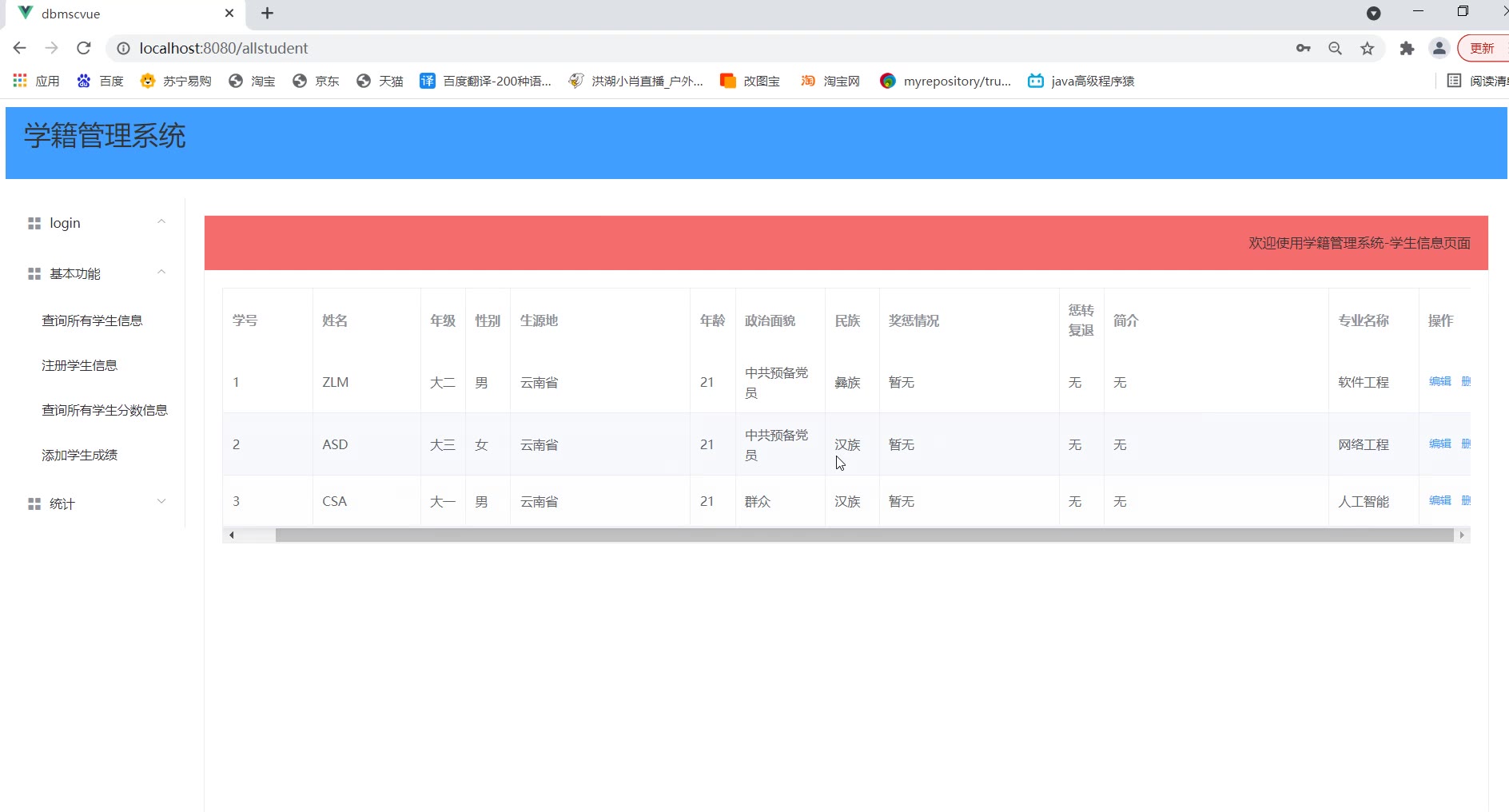Open the 应用 apps bookmark
The width and height of the screenshot is (1509, 812).
tap(37, 81)
